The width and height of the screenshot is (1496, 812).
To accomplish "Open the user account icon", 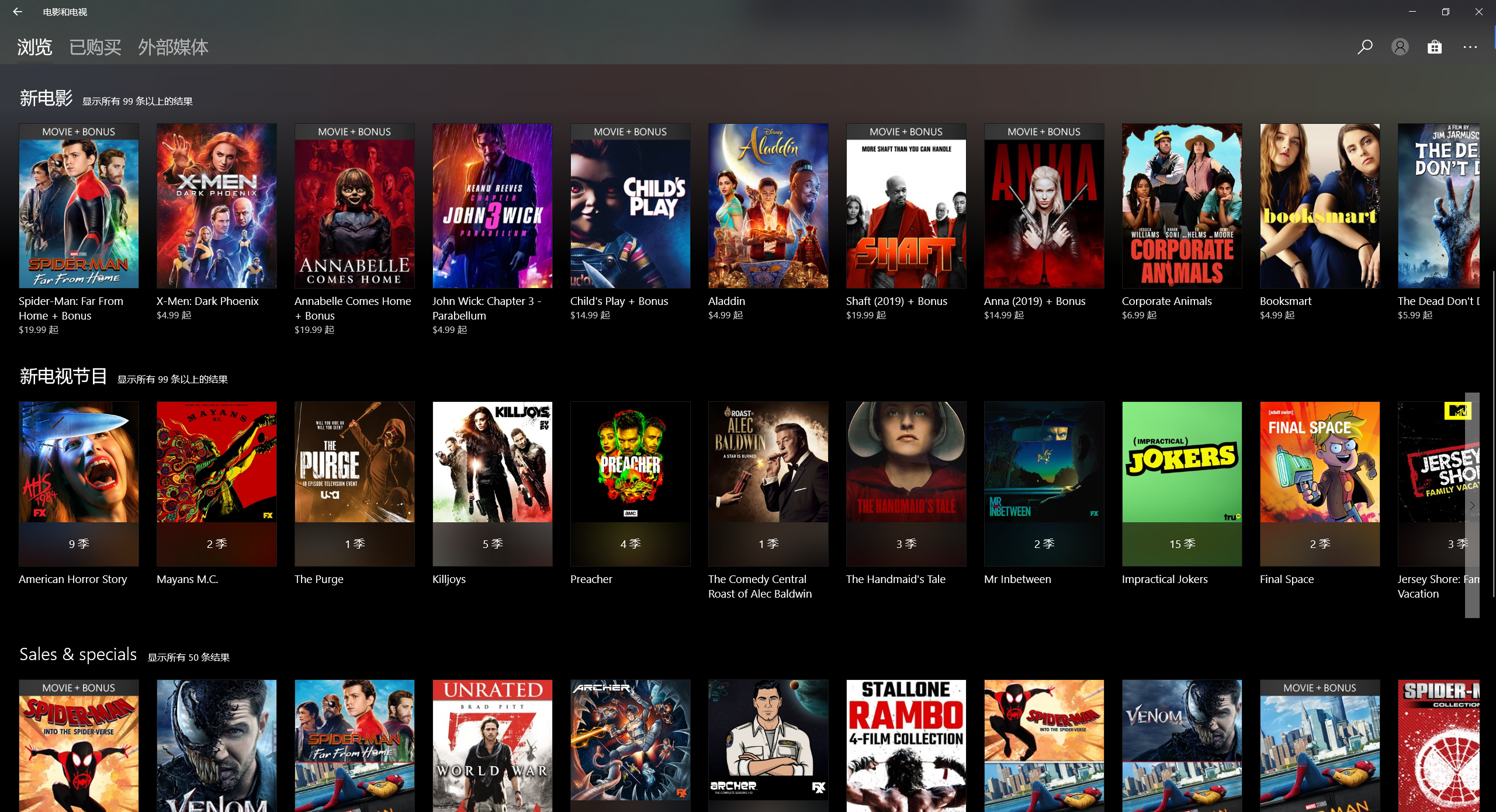I will point(1400,47).
